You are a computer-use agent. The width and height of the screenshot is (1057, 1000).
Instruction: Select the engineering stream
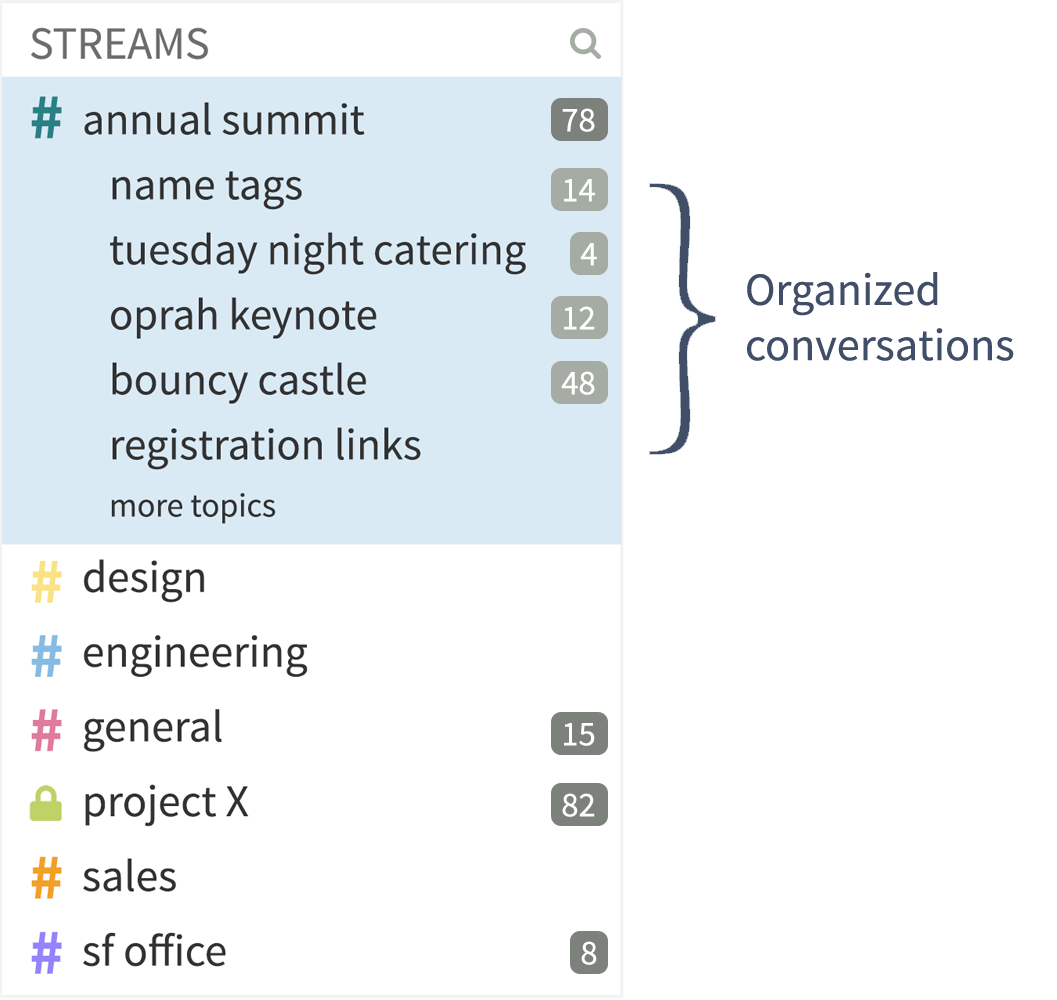[x=194, y=651]
